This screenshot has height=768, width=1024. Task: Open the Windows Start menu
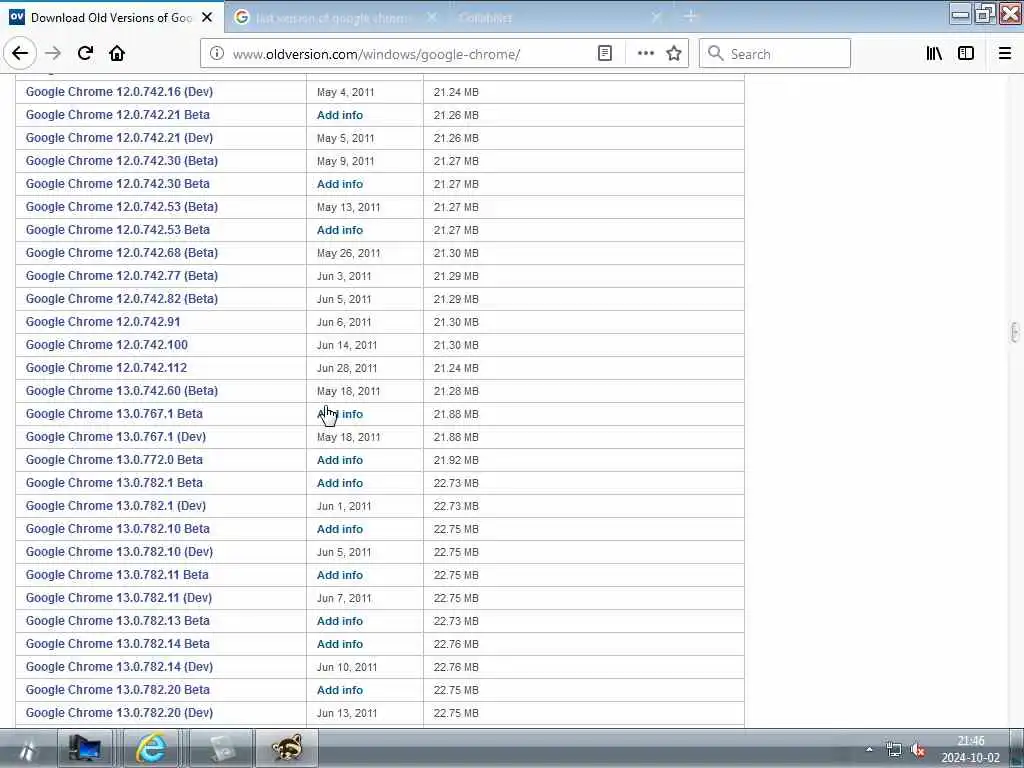(27, 750)
